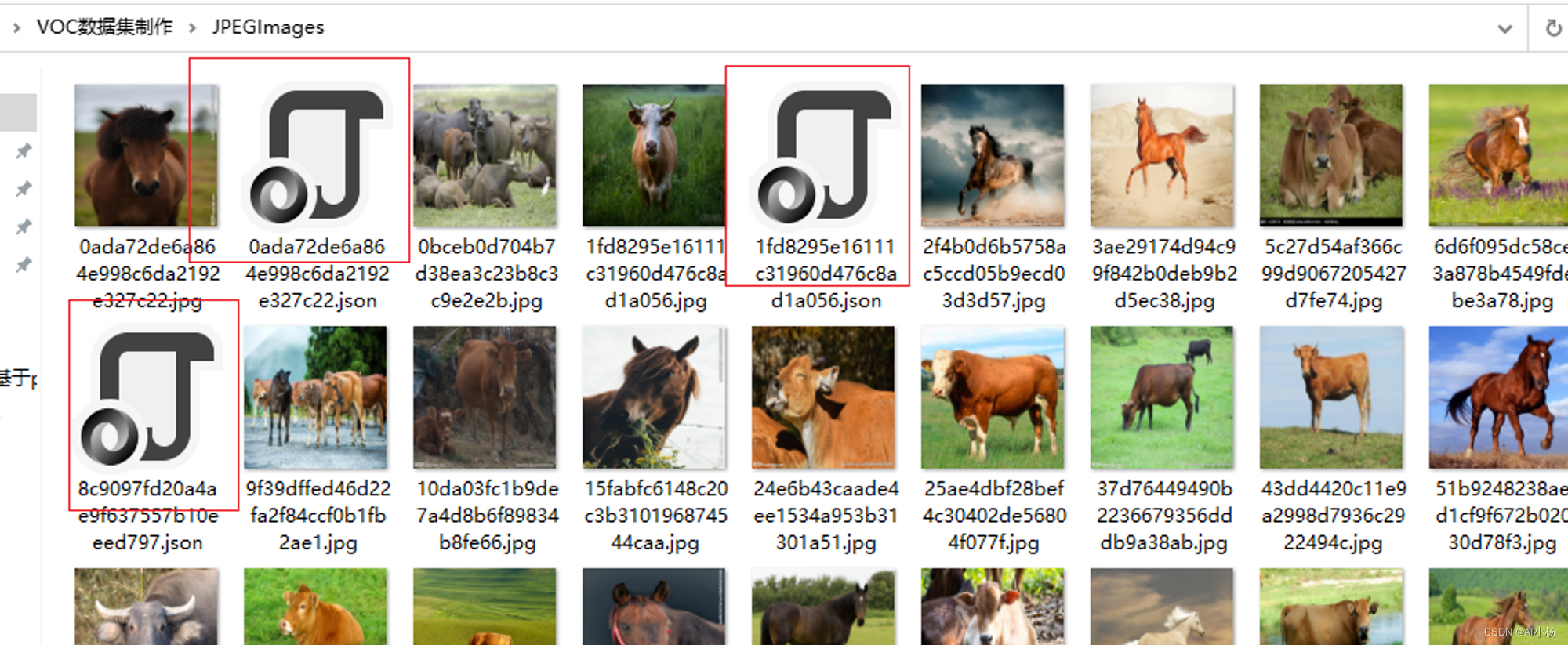
Task: Open the 1fd8295e16111...d1a056.json file icon
Action: (x=825, y=155)
